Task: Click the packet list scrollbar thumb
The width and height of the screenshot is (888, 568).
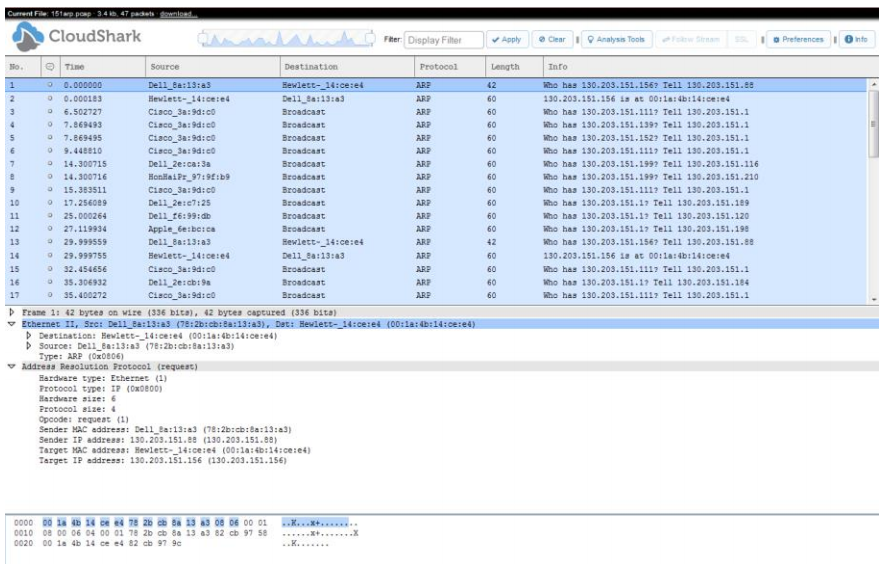Action: pyautogui.click(x=873, y=123)
